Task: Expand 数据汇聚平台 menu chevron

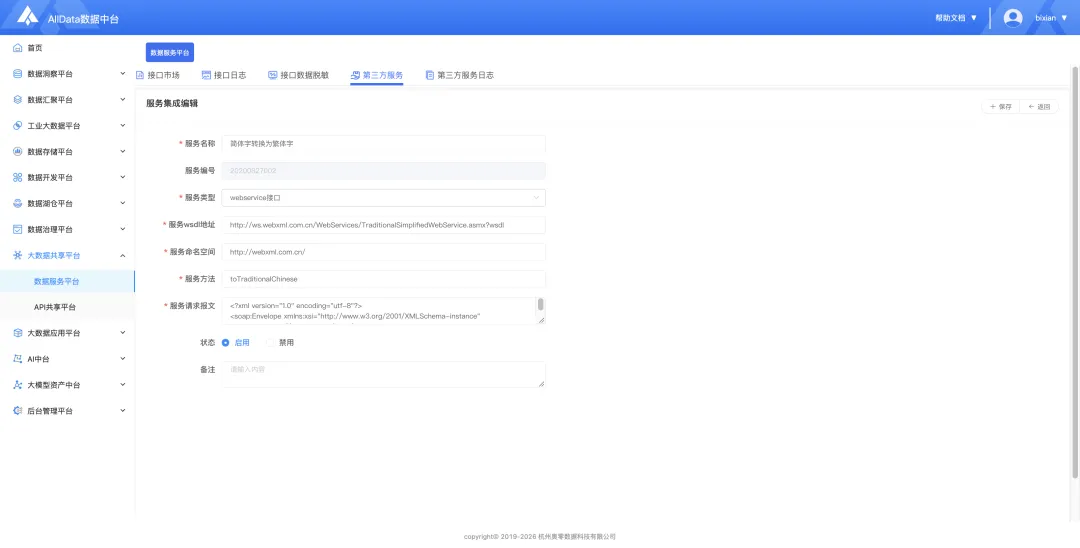Action: click(x=123, y=100)
